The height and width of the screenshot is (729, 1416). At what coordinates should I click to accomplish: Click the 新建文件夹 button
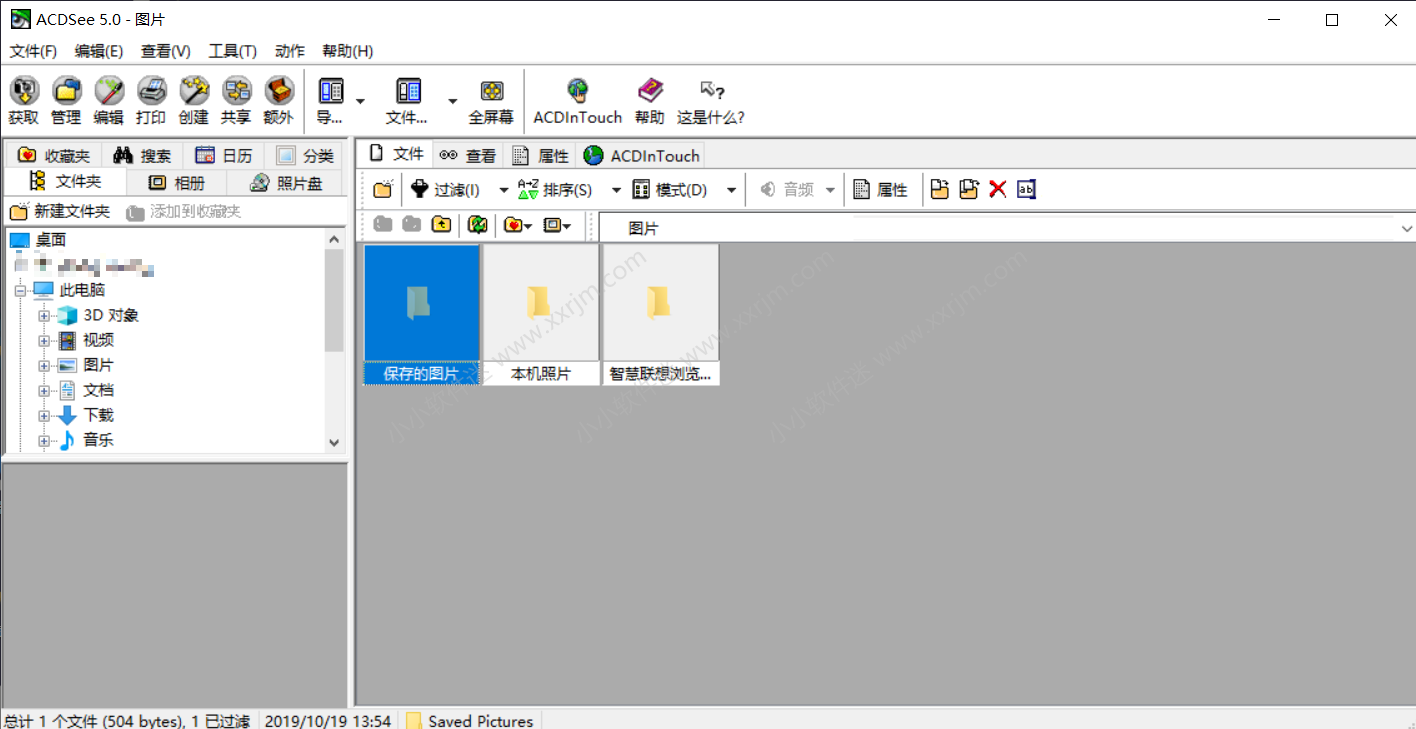[x=60, y=212]
